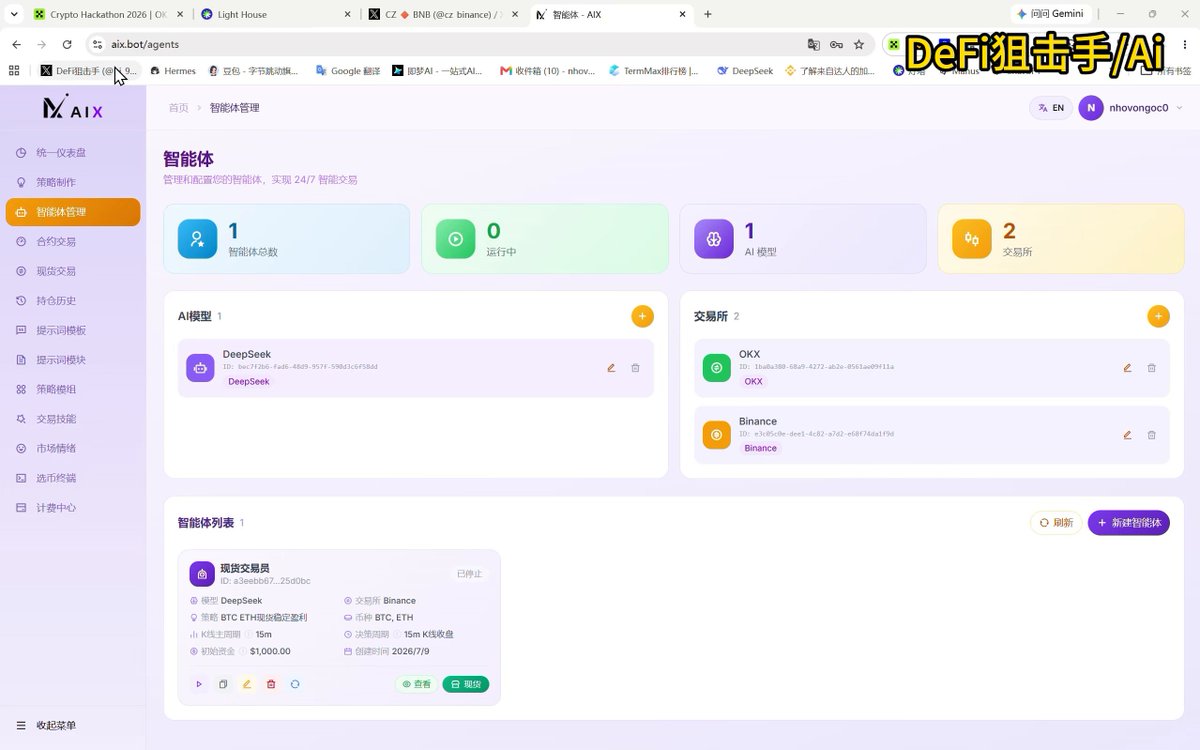Collapse the sidebar with 收起菜单

point(46,725)
